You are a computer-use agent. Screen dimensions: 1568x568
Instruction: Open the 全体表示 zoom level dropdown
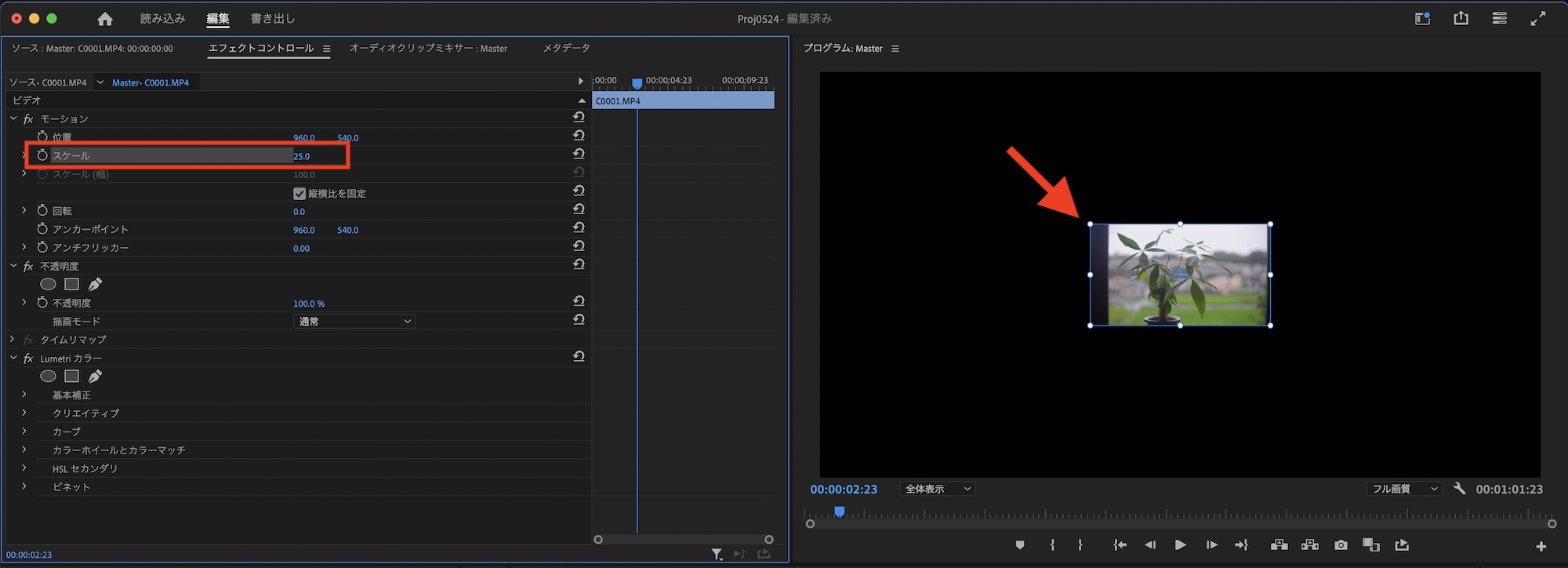click(937, 489)
